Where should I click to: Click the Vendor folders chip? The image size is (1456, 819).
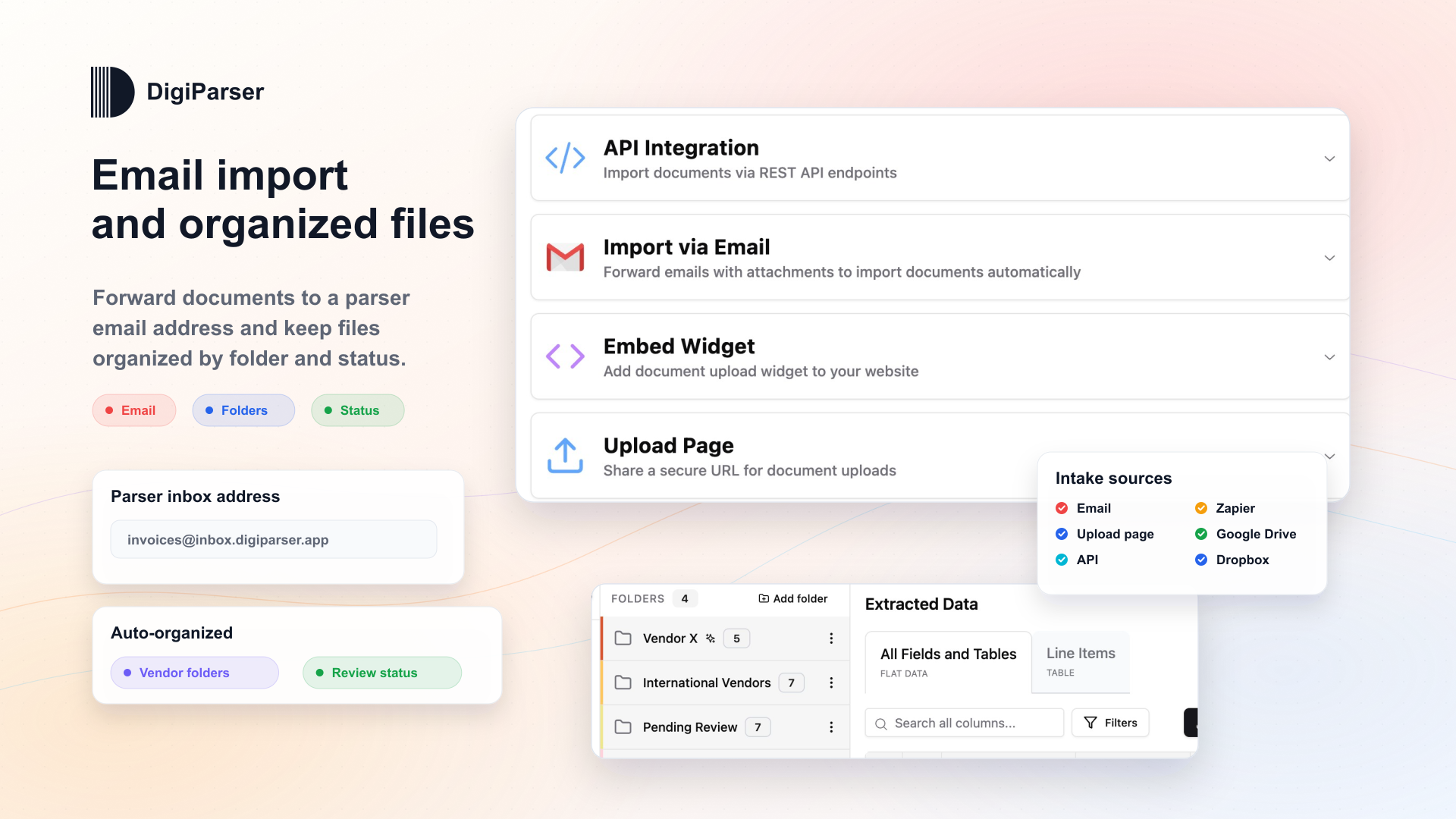195,673
